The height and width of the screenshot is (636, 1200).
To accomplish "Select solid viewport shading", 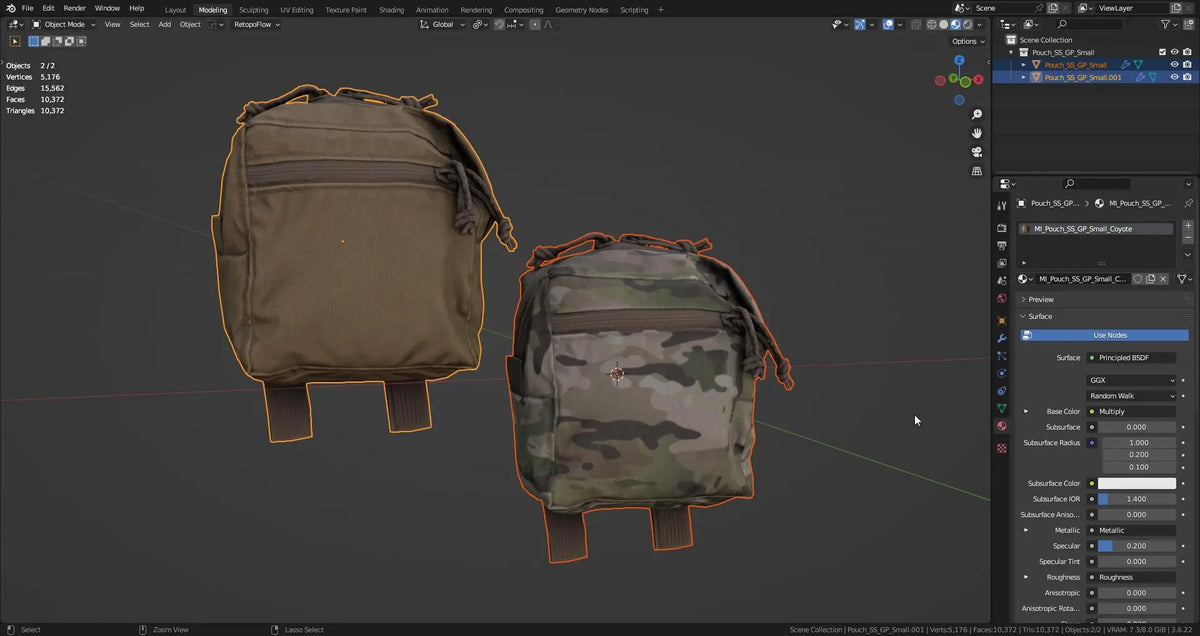I will coord(944,24).
